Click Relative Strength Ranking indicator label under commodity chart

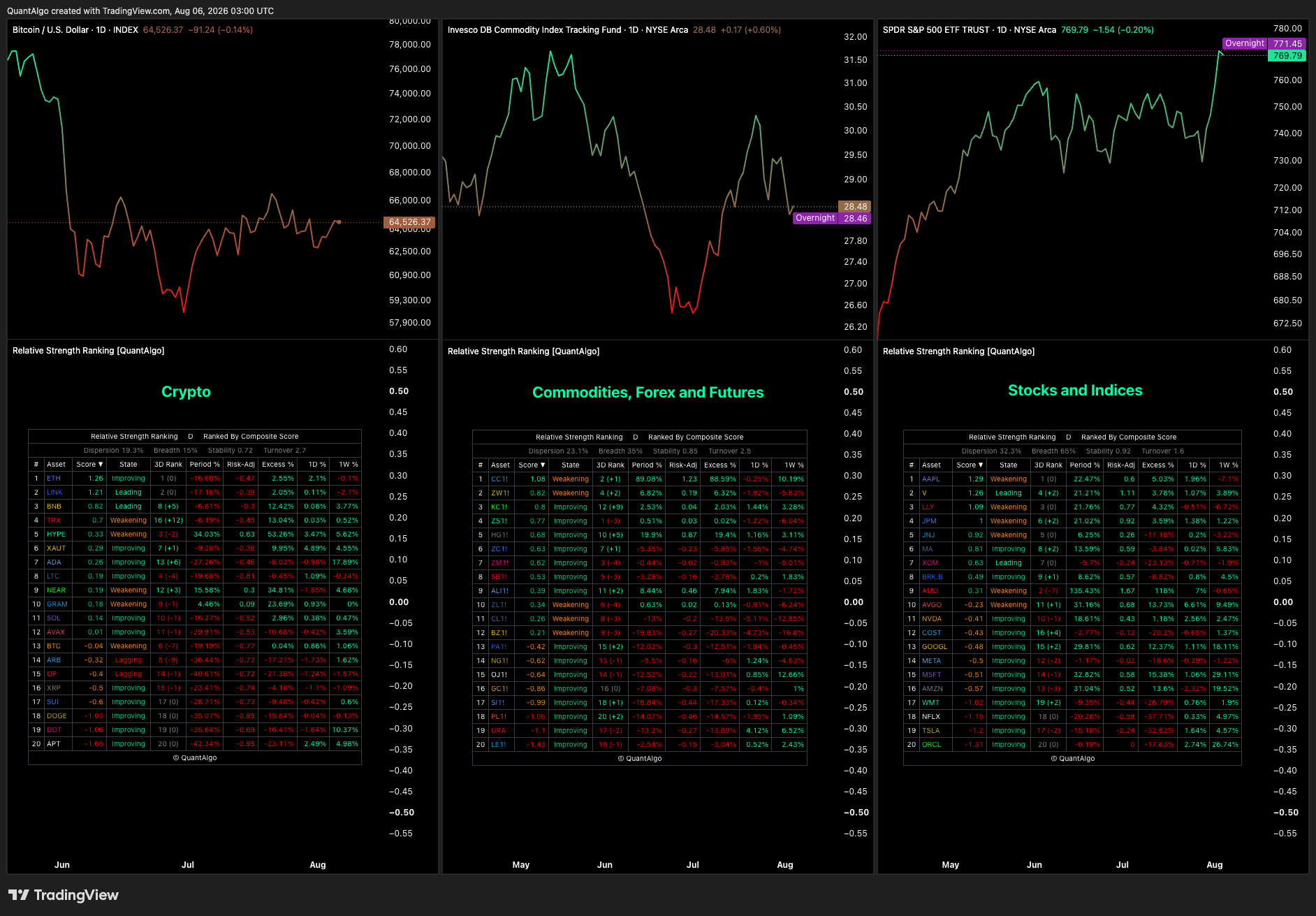[524, 351]
